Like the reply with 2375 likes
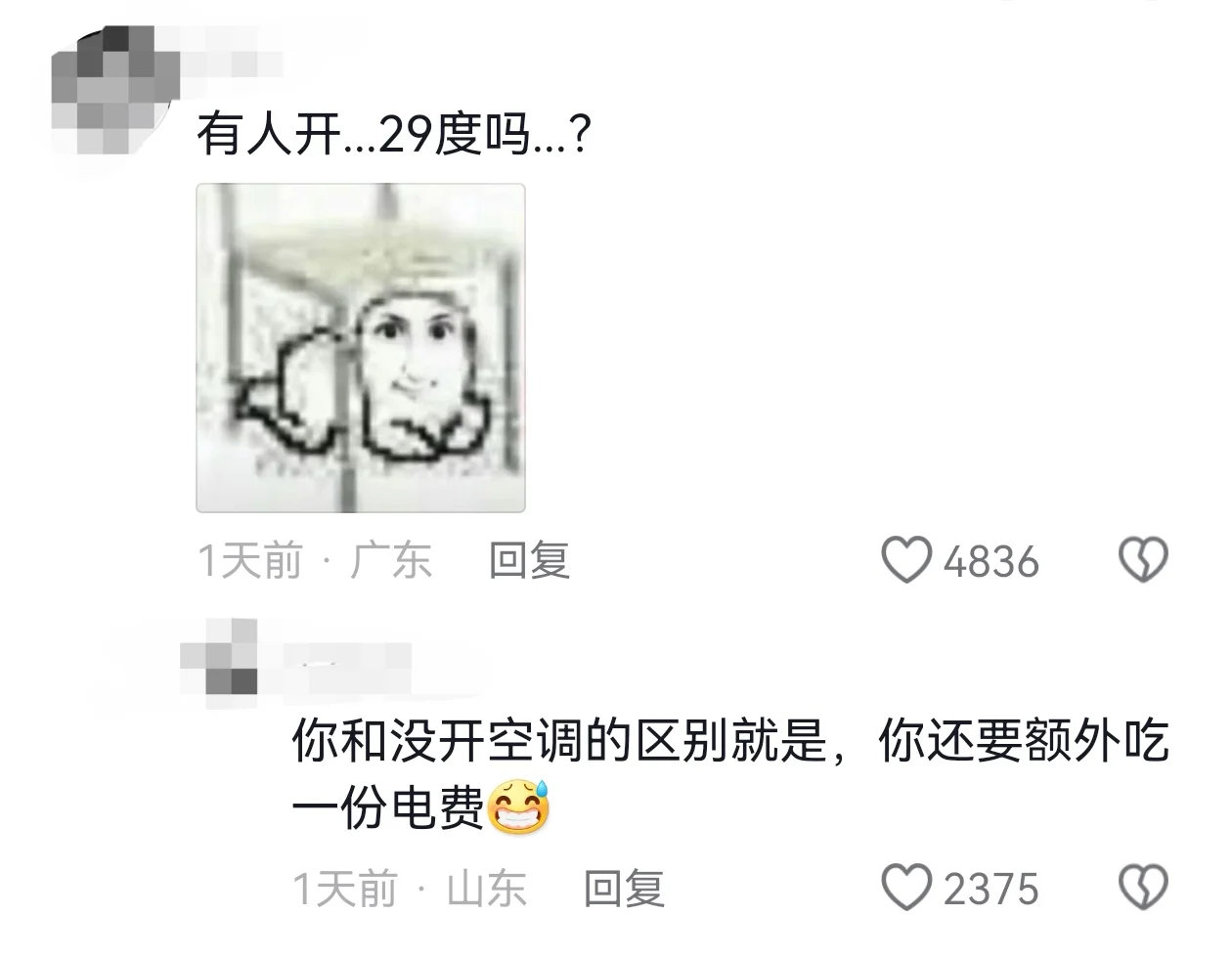The height and width of the screenshot is (959, 1232). coord(906,889)
